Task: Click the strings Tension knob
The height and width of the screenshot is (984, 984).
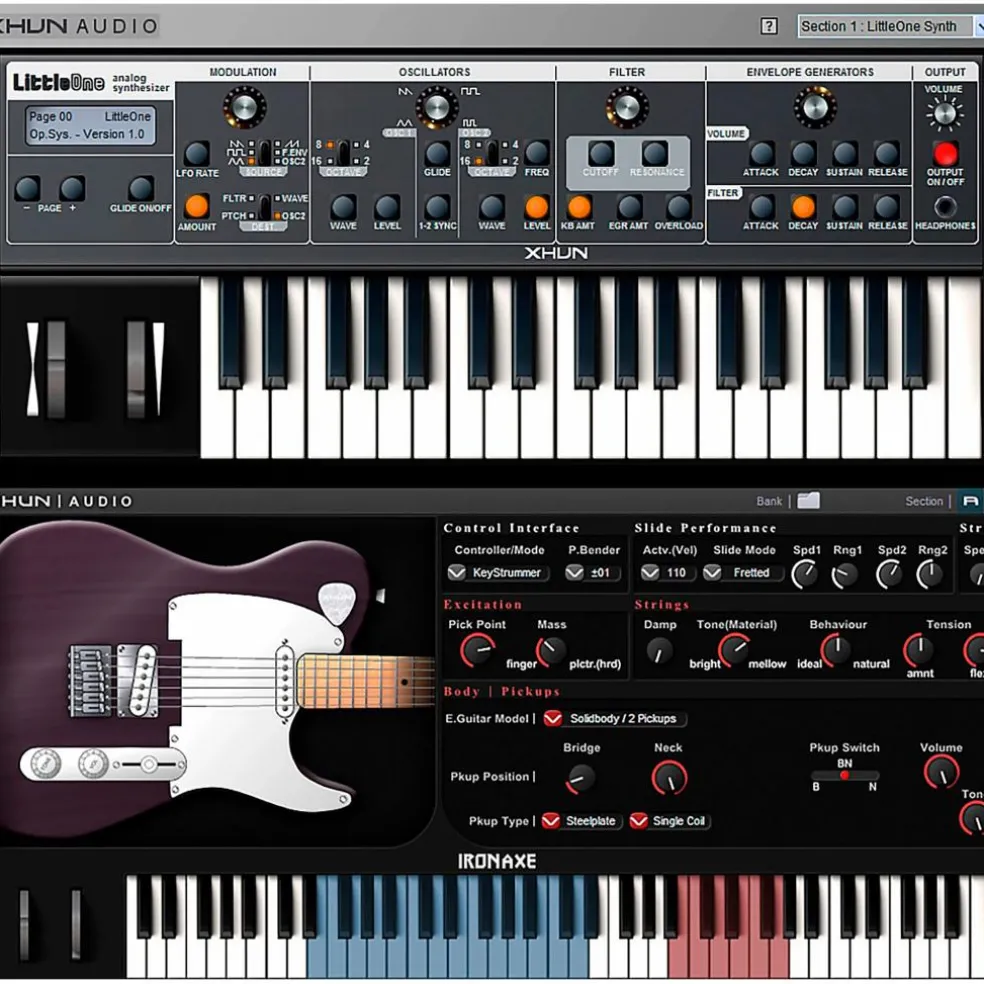Action: coord(919,650)
